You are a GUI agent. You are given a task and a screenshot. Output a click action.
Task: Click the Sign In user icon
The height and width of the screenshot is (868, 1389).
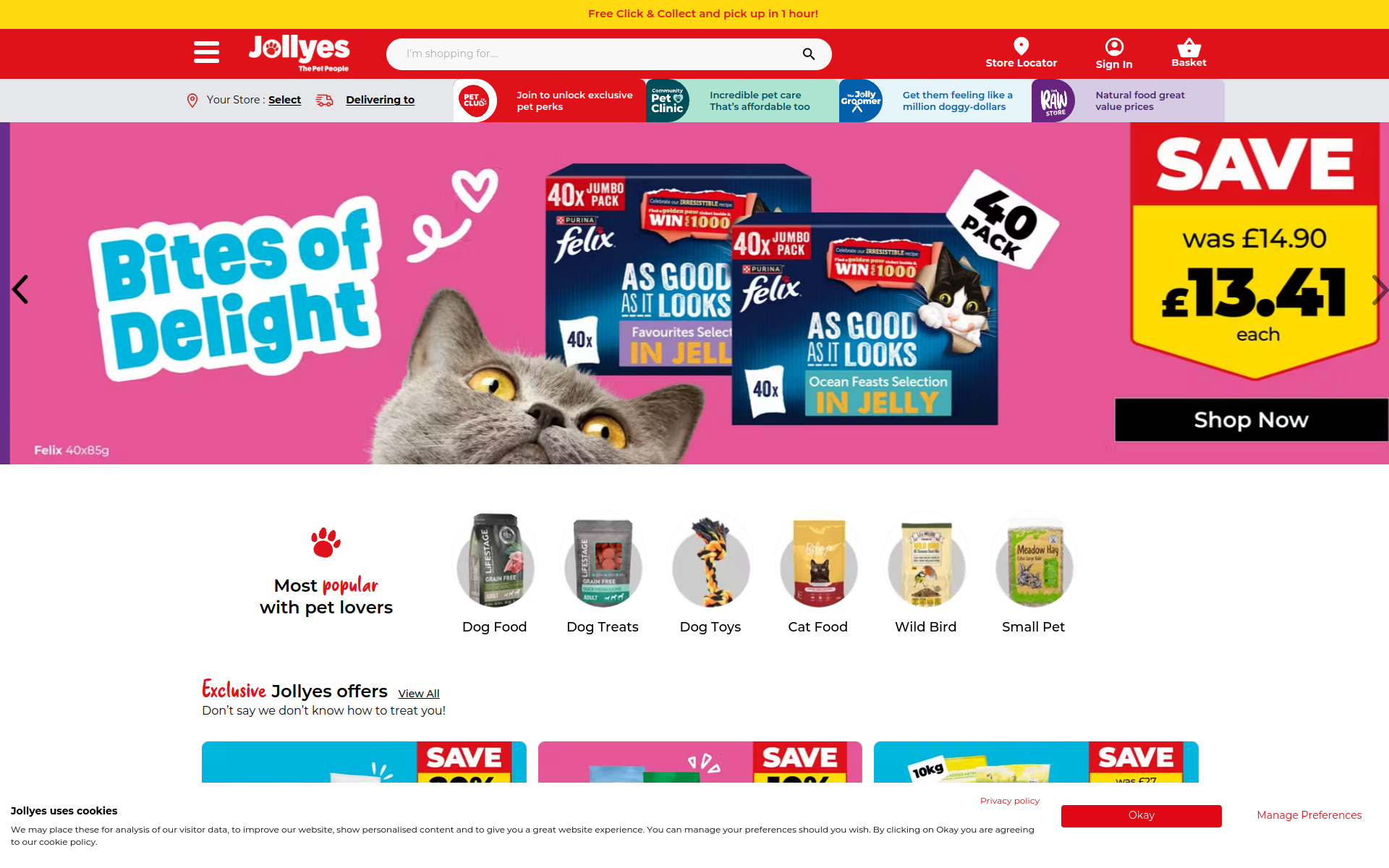pos(1114,47)
